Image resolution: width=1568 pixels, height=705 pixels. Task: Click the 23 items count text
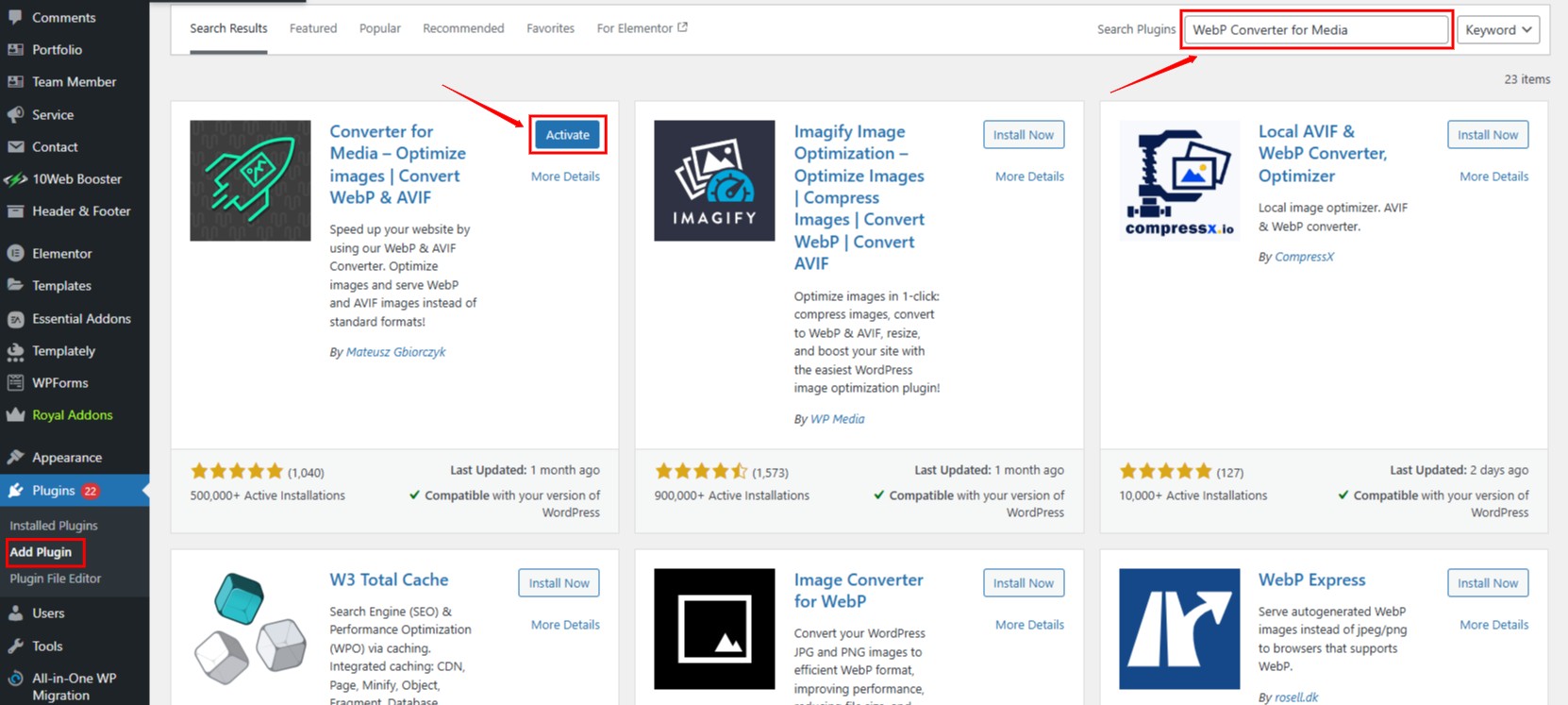[x=1526, y=79]
